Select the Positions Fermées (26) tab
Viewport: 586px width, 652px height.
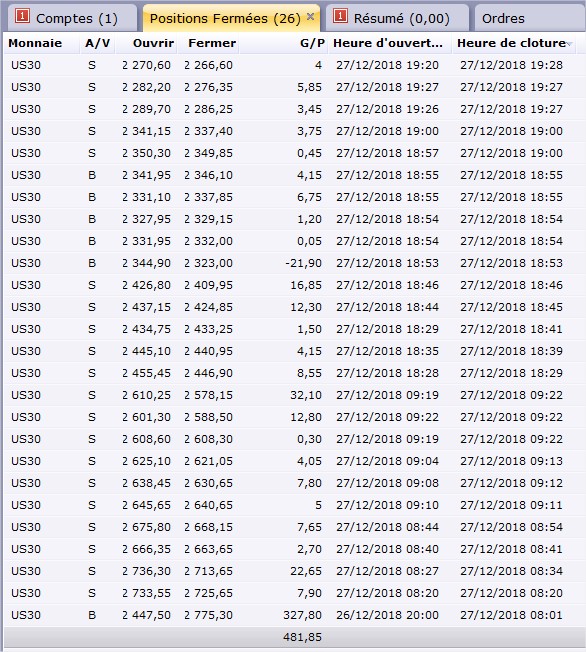231,18
